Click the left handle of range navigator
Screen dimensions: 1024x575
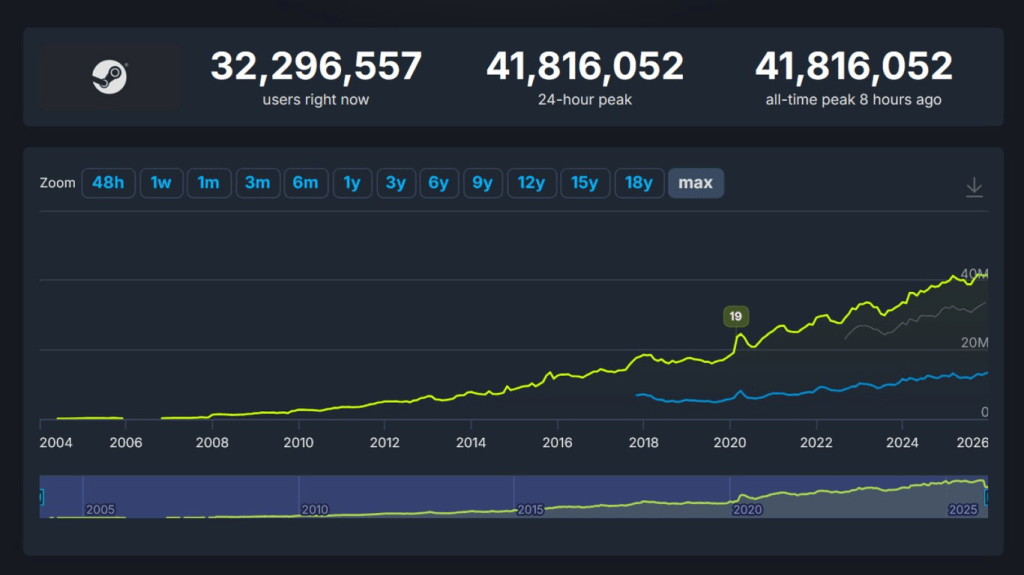point(41,497)
